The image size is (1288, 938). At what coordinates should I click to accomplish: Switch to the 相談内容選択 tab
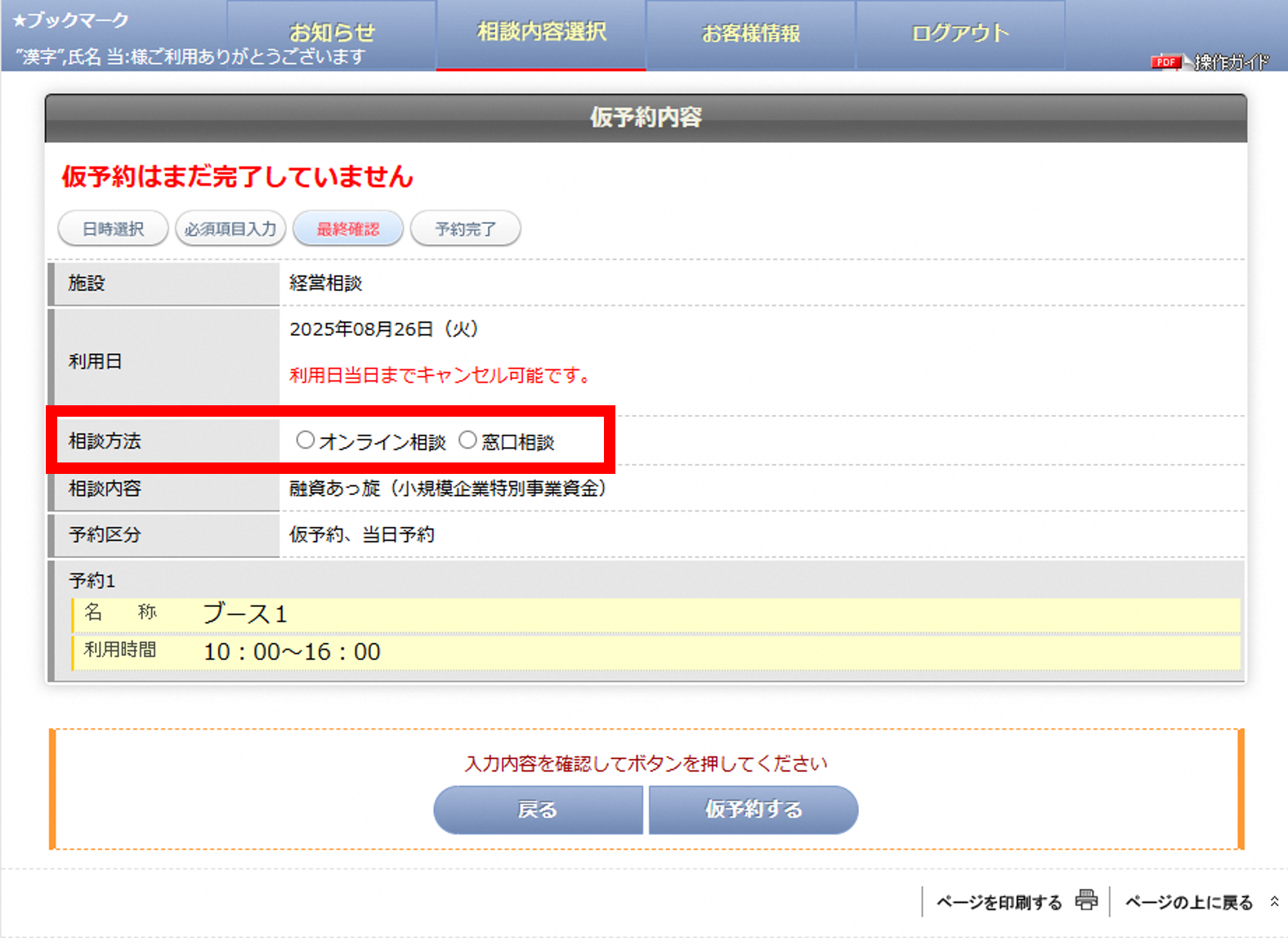tap(541, 33)
